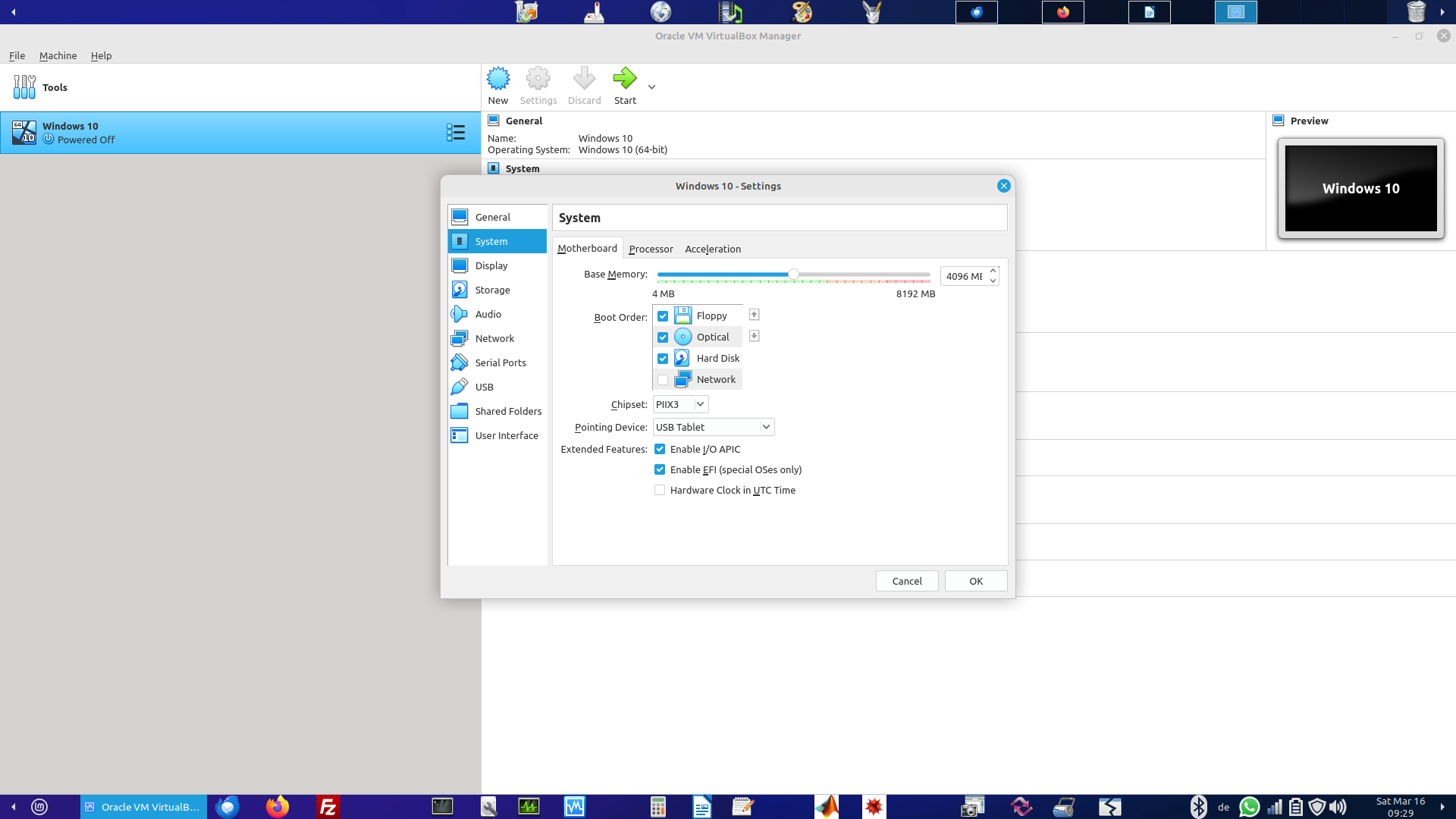This screenshot has height=819, width=1456.
Task: Open the Linux Mint start menu
Action: (x=39, y=807)
